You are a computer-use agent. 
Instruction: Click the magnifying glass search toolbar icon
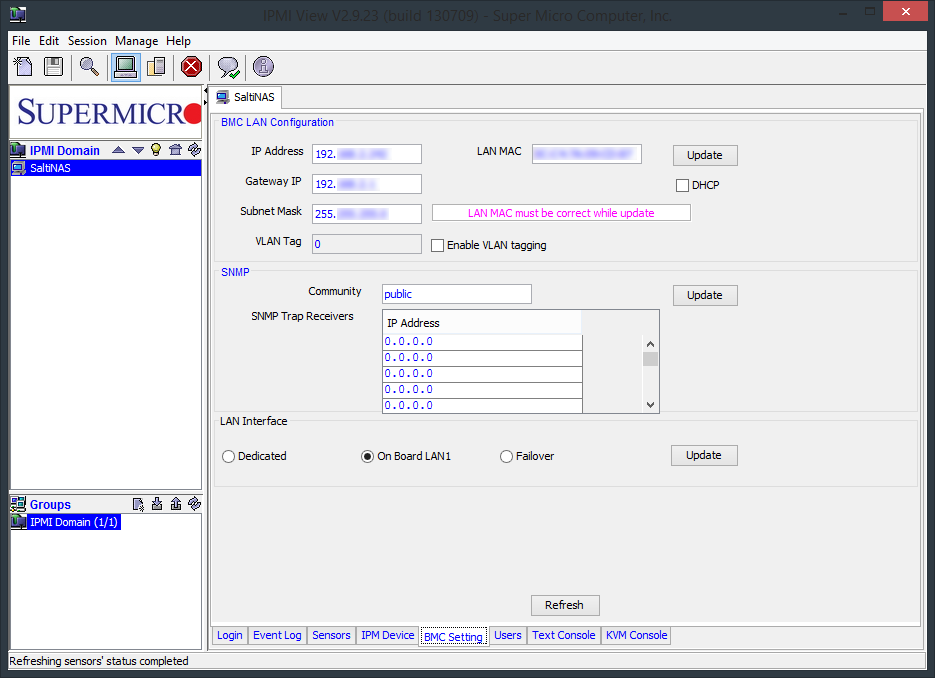(89, 66)
